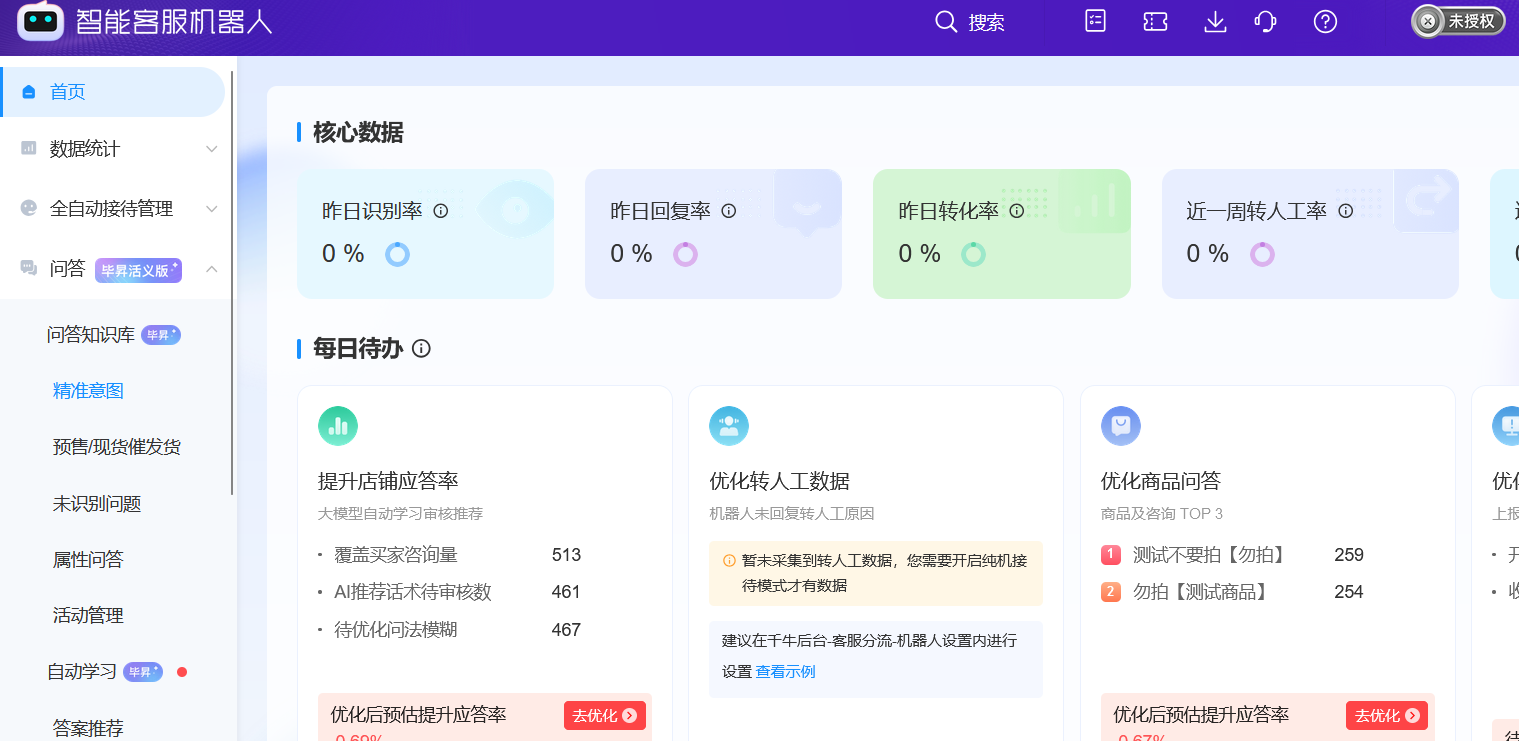Click 勿拍【测试商品】 product row

pos(1232,592)
